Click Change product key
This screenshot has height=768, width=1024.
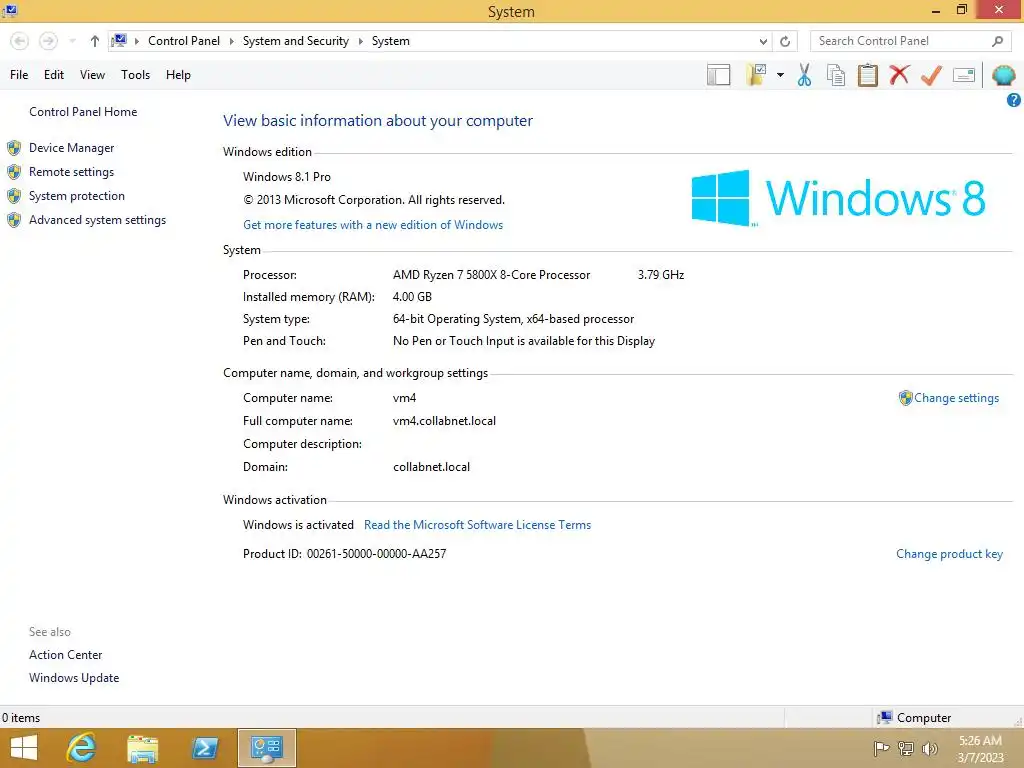click(949, 554)
